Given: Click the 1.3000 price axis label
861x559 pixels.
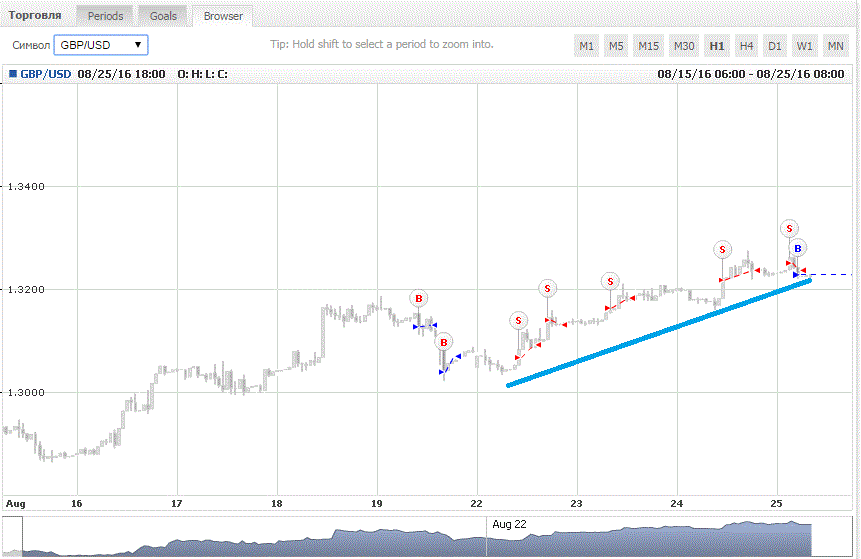Looking at the screenshot, I should click(x=26, y=393).
